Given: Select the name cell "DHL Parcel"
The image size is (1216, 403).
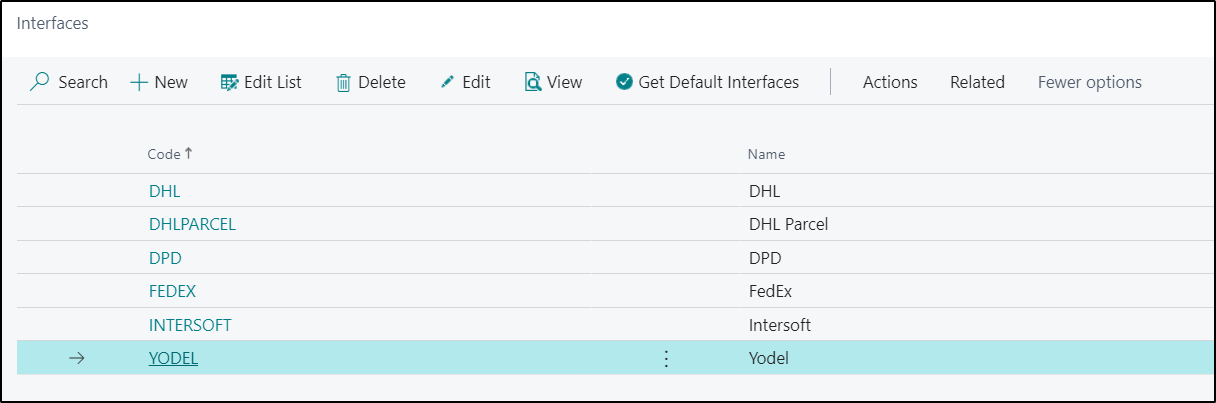Looking at the screenshot, I should pos(788,224).
